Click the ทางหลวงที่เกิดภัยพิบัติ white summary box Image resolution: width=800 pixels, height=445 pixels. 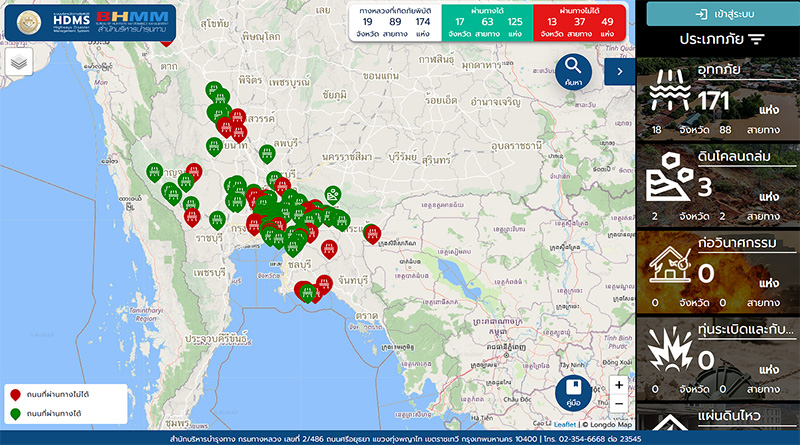[395, 22]
